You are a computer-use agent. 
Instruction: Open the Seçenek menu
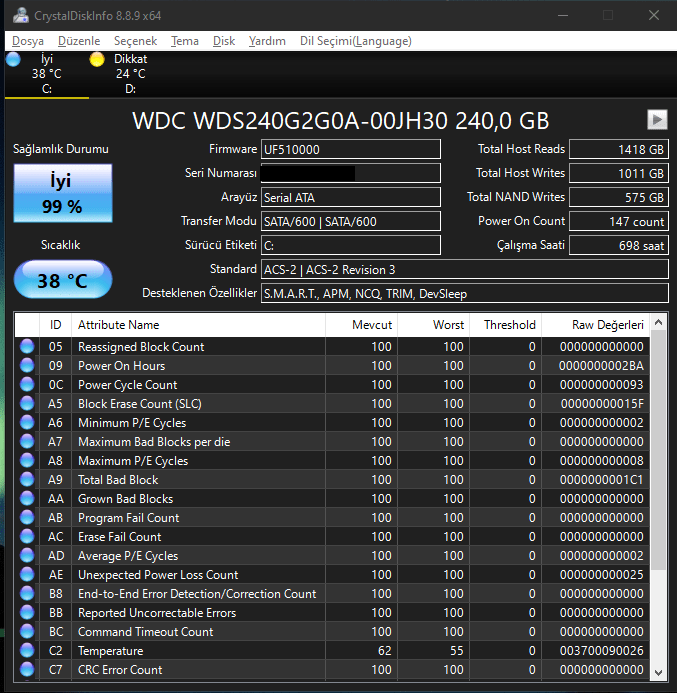coord(135,41)
